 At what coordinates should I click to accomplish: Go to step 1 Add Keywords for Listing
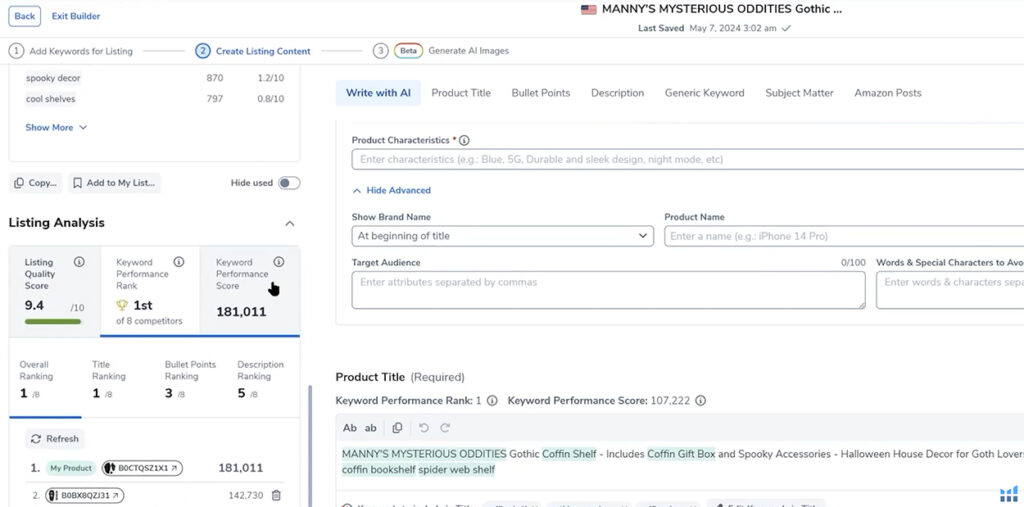[71, 51]
